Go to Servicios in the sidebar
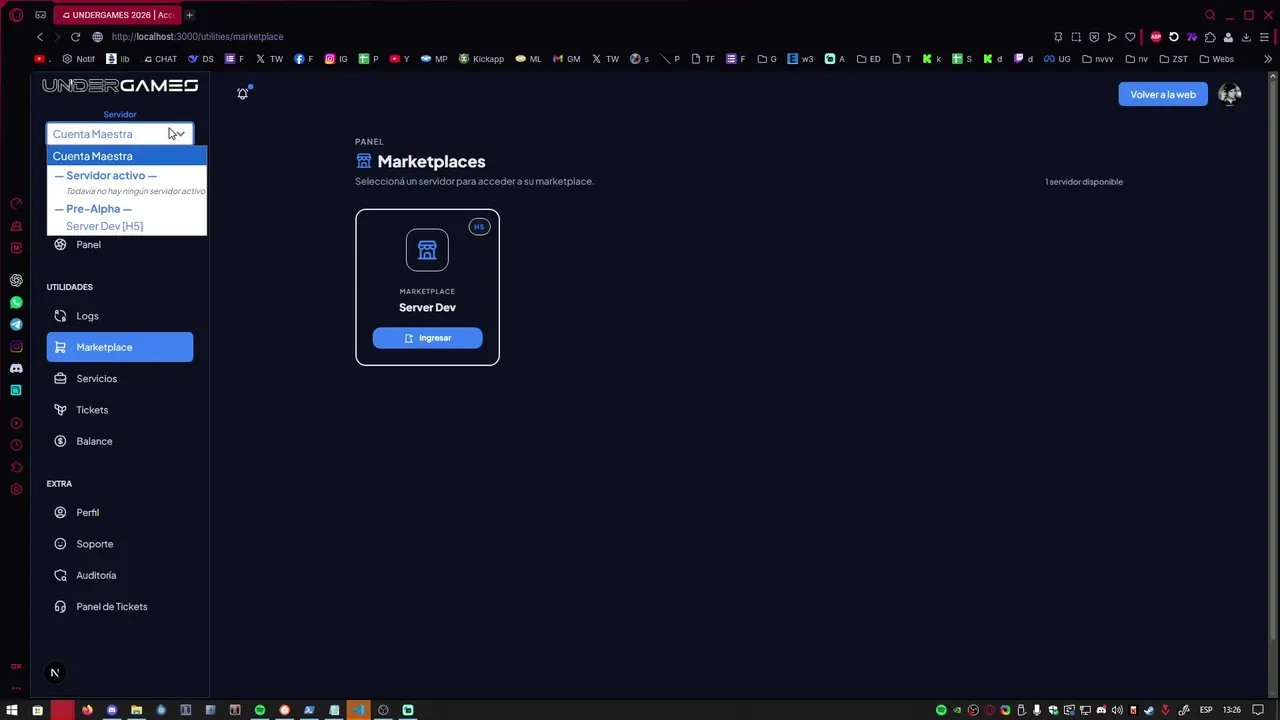1280x720 pixels. (120, 378)
